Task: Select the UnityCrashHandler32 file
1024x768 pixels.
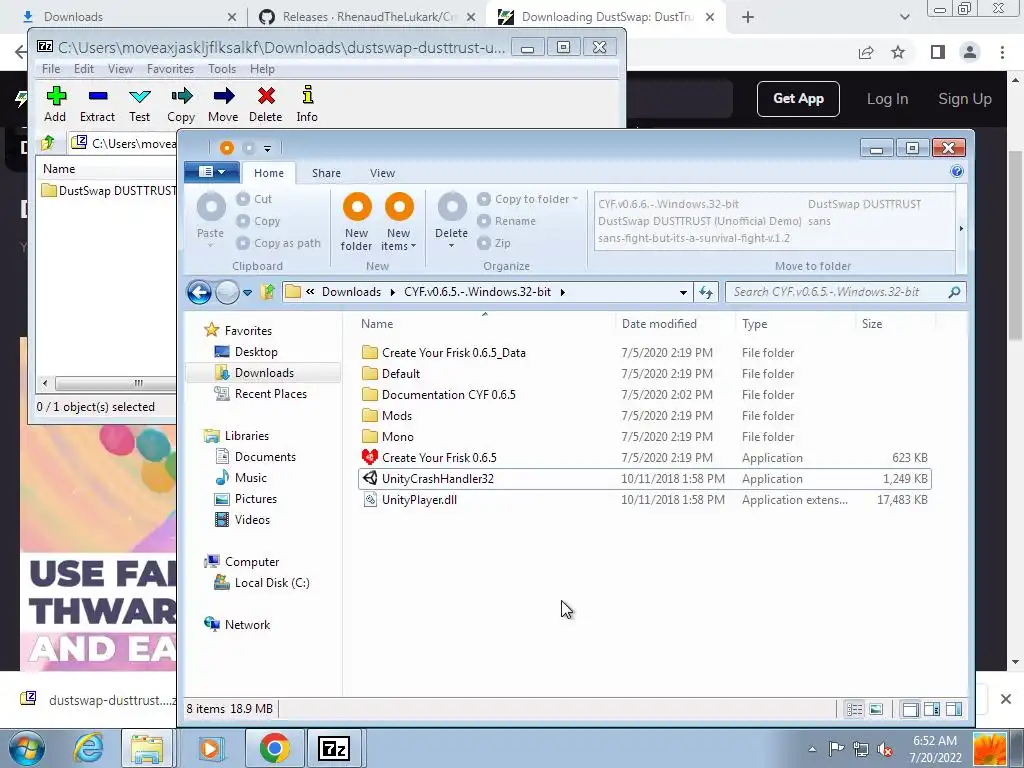Action: (645, 479)
